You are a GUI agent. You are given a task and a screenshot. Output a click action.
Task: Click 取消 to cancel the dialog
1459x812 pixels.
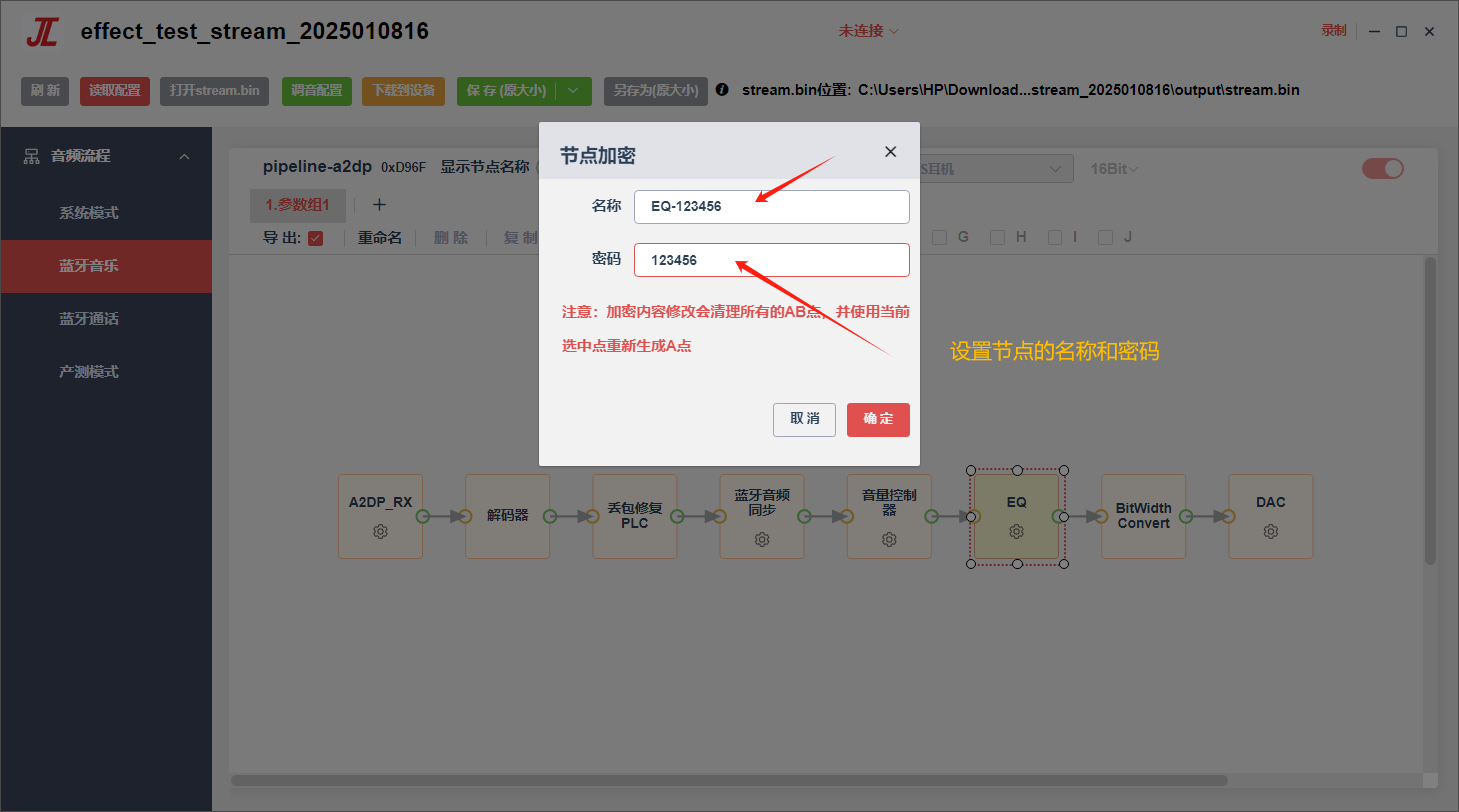pos(804,419)
